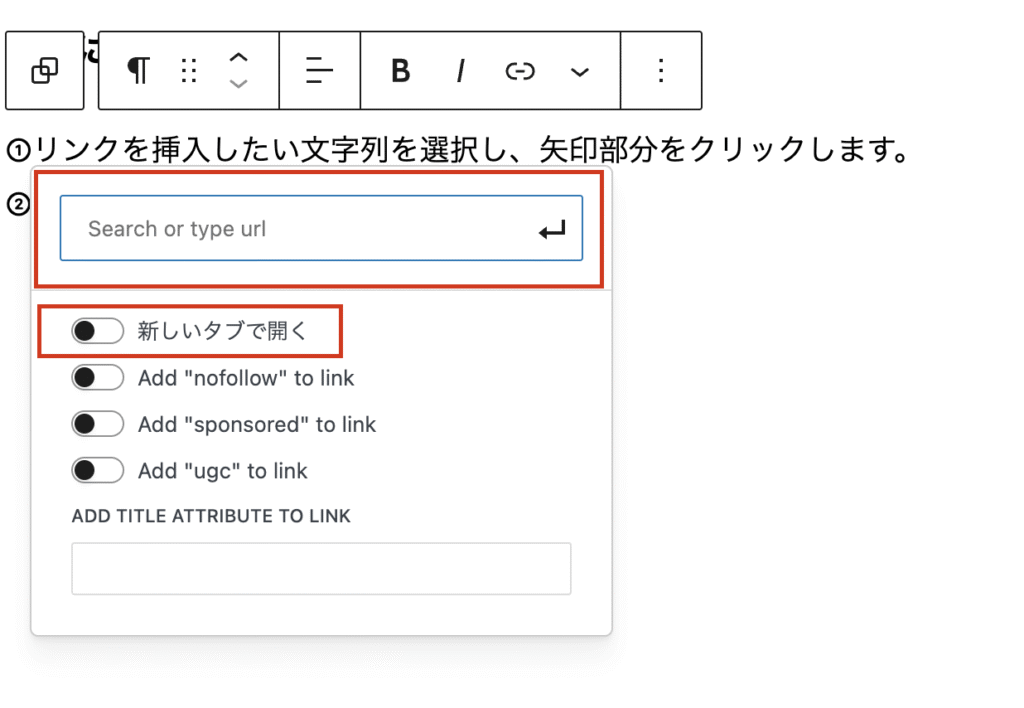
Task: Click the paragraph block type icon
Action: pyautogui.click(x=138, y=70)
